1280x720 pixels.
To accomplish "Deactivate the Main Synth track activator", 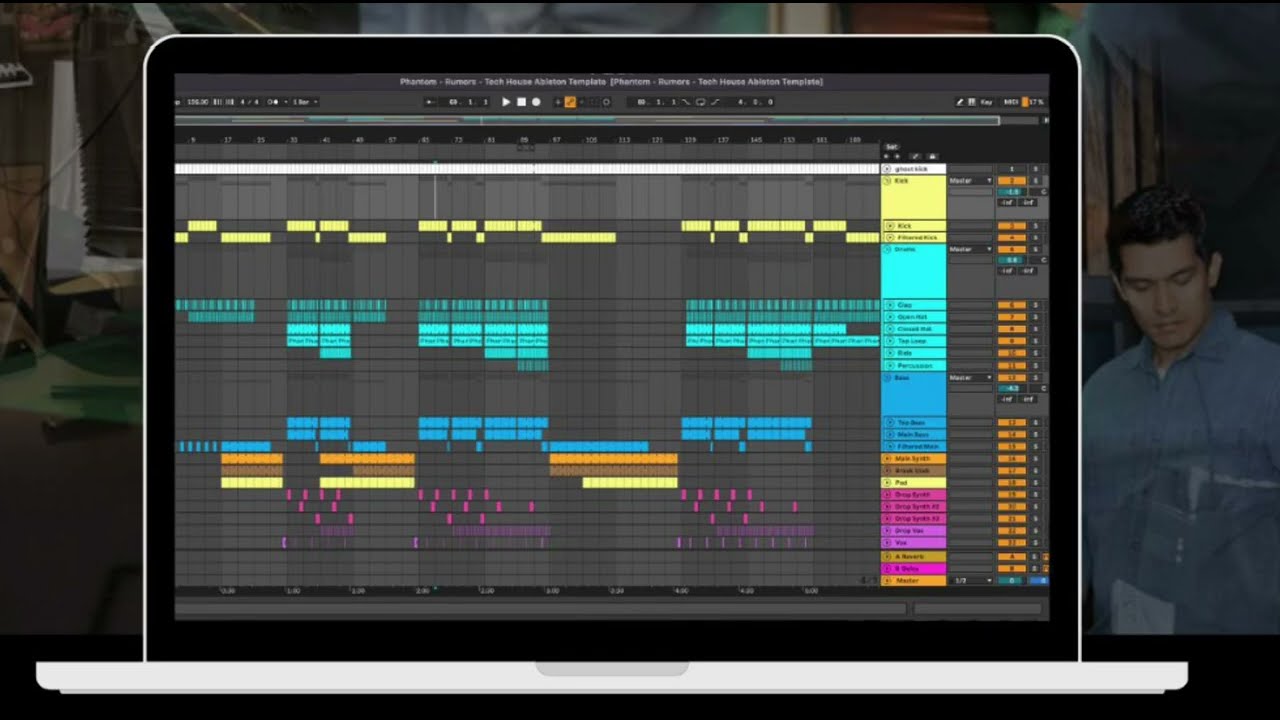I will pyautogui.click(x=1012, y=459).
